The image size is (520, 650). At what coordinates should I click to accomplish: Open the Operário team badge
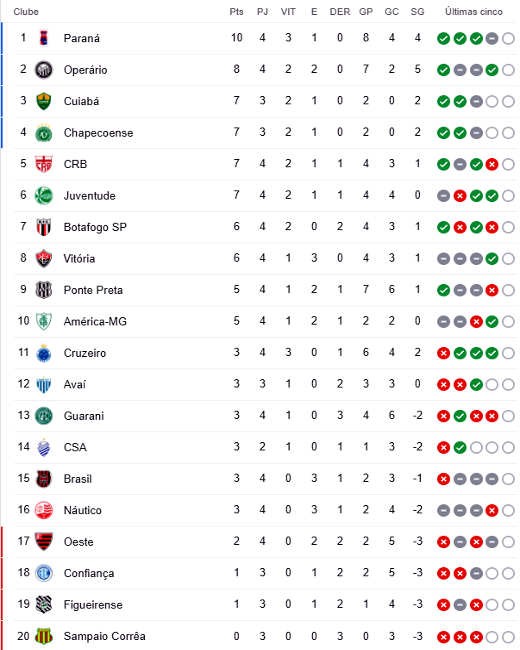point(44,70)
